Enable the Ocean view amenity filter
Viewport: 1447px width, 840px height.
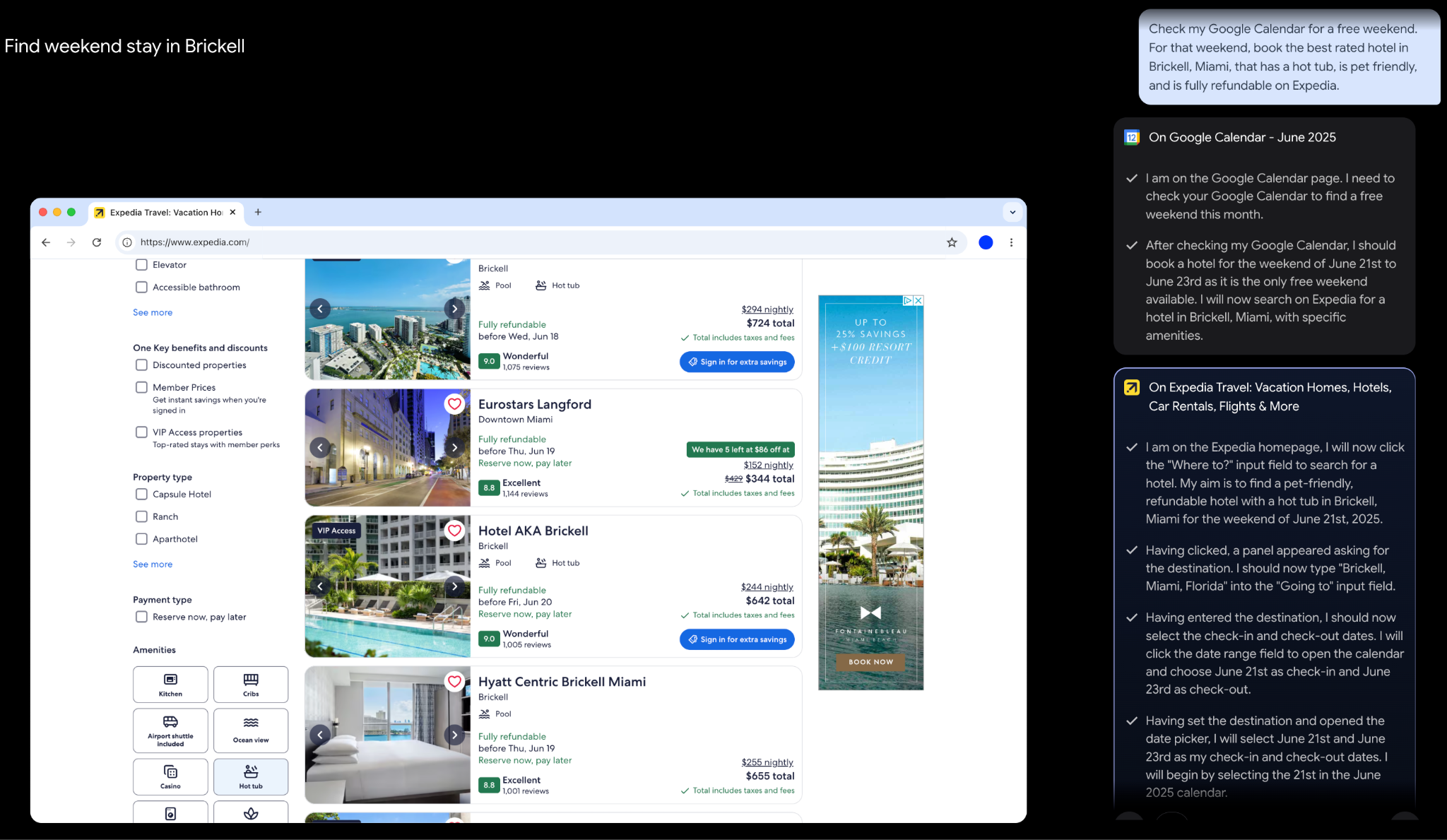(x=250, y=730)
